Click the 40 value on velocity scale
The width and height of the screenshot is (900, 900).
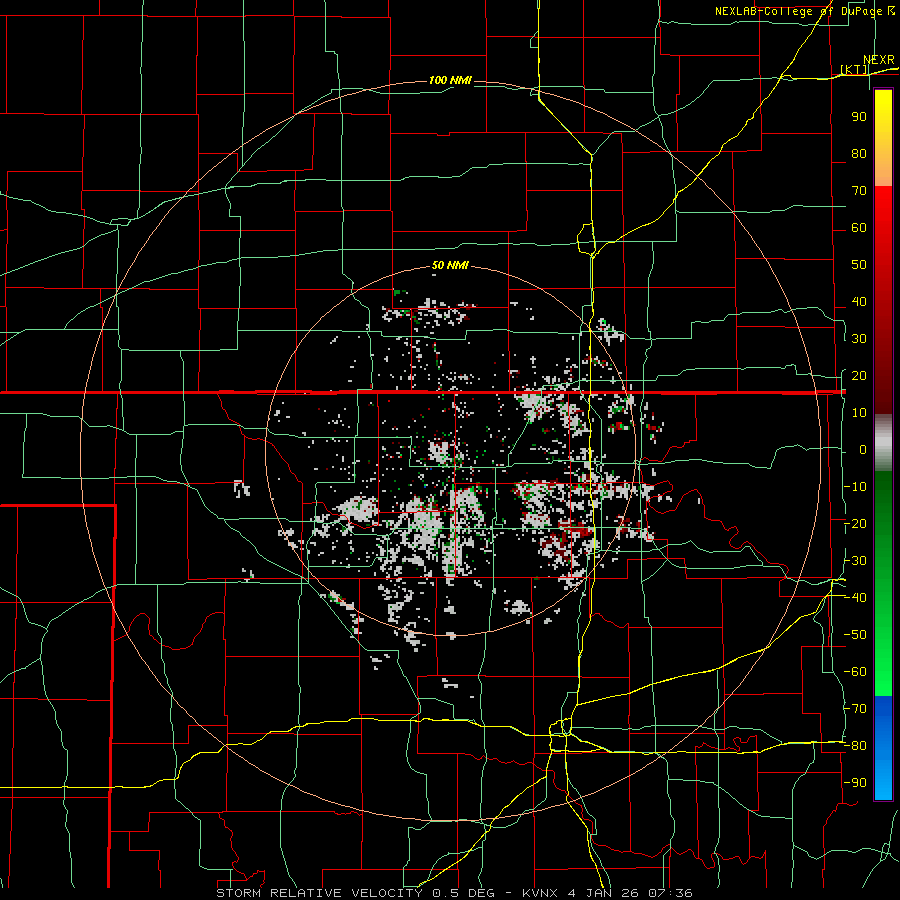click(859, 301)
